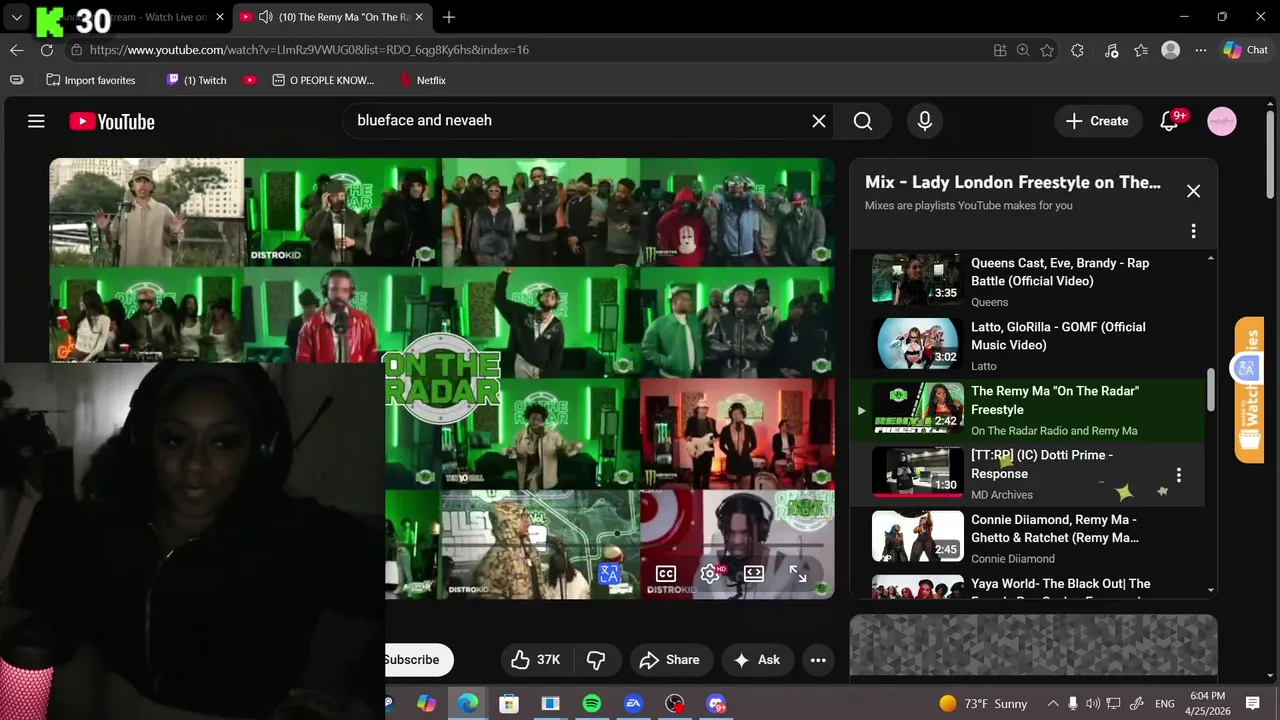This screenshot has height=720, width=1280.
Task: Open Microsoft Store from the taskbar
Action: [509, 704]
